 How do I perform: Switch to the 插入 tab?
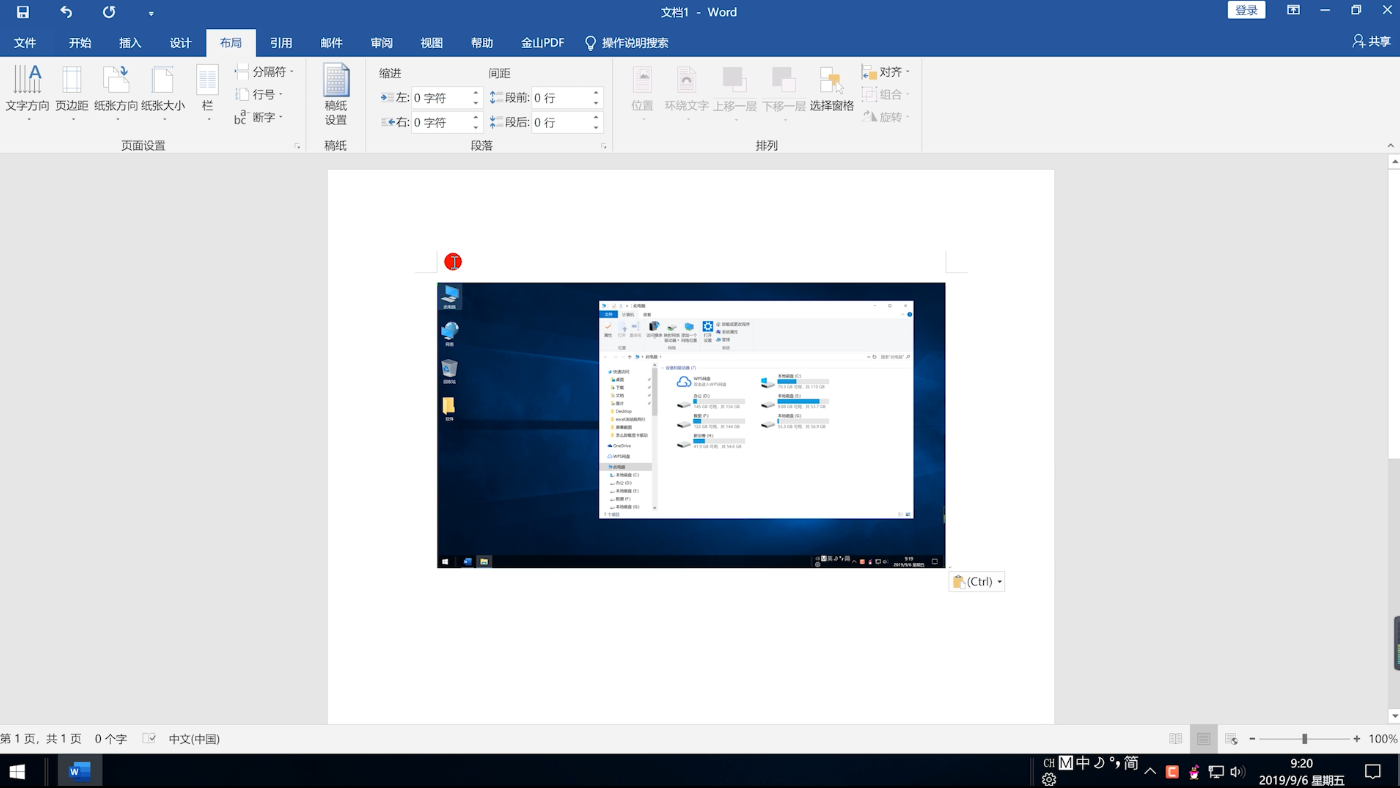pyautogui.click(x=130, y=43)
